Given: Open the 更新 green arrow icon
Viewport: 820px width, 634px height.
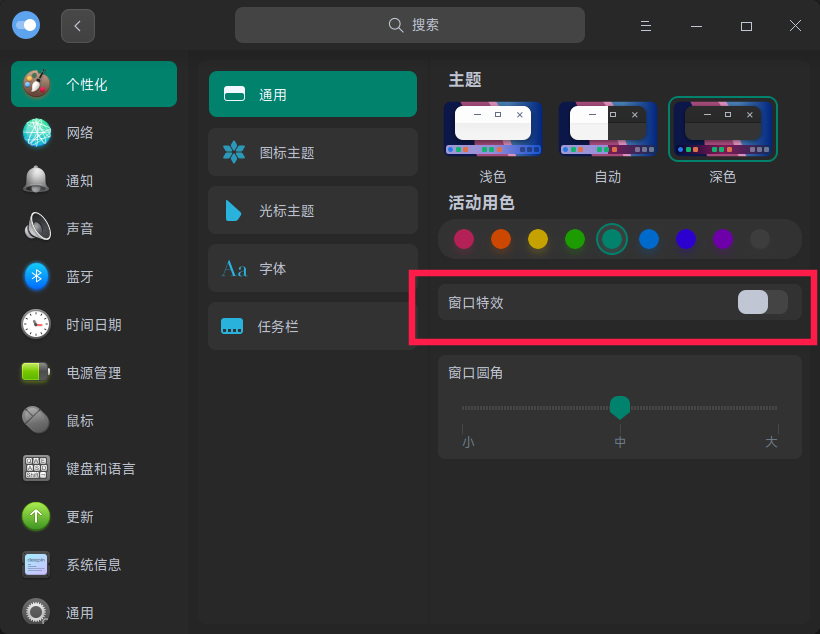Looking at the screenshot, I should [36, 516].
